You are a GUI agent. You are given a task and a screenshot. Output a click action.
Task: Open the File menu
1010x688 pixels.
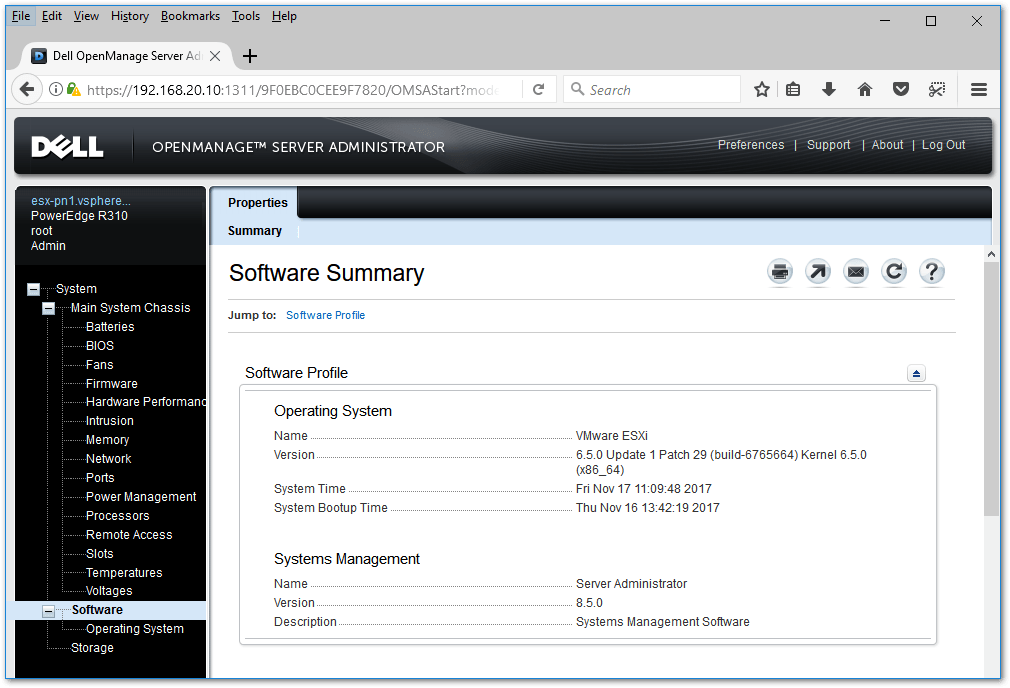click(21, 16)
